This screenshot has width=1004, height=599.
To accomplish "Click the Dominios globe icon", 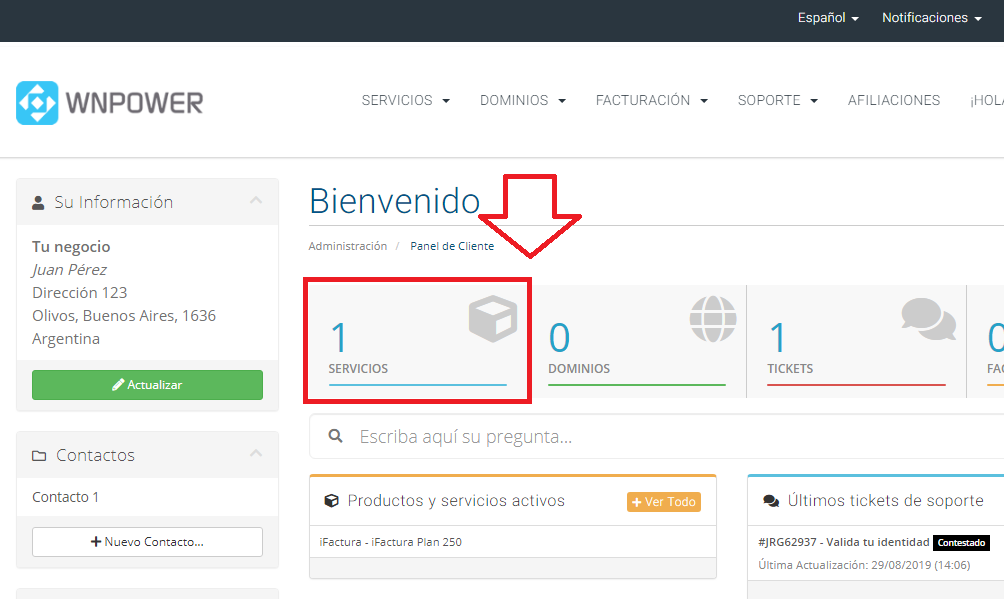I will (712, 319).
